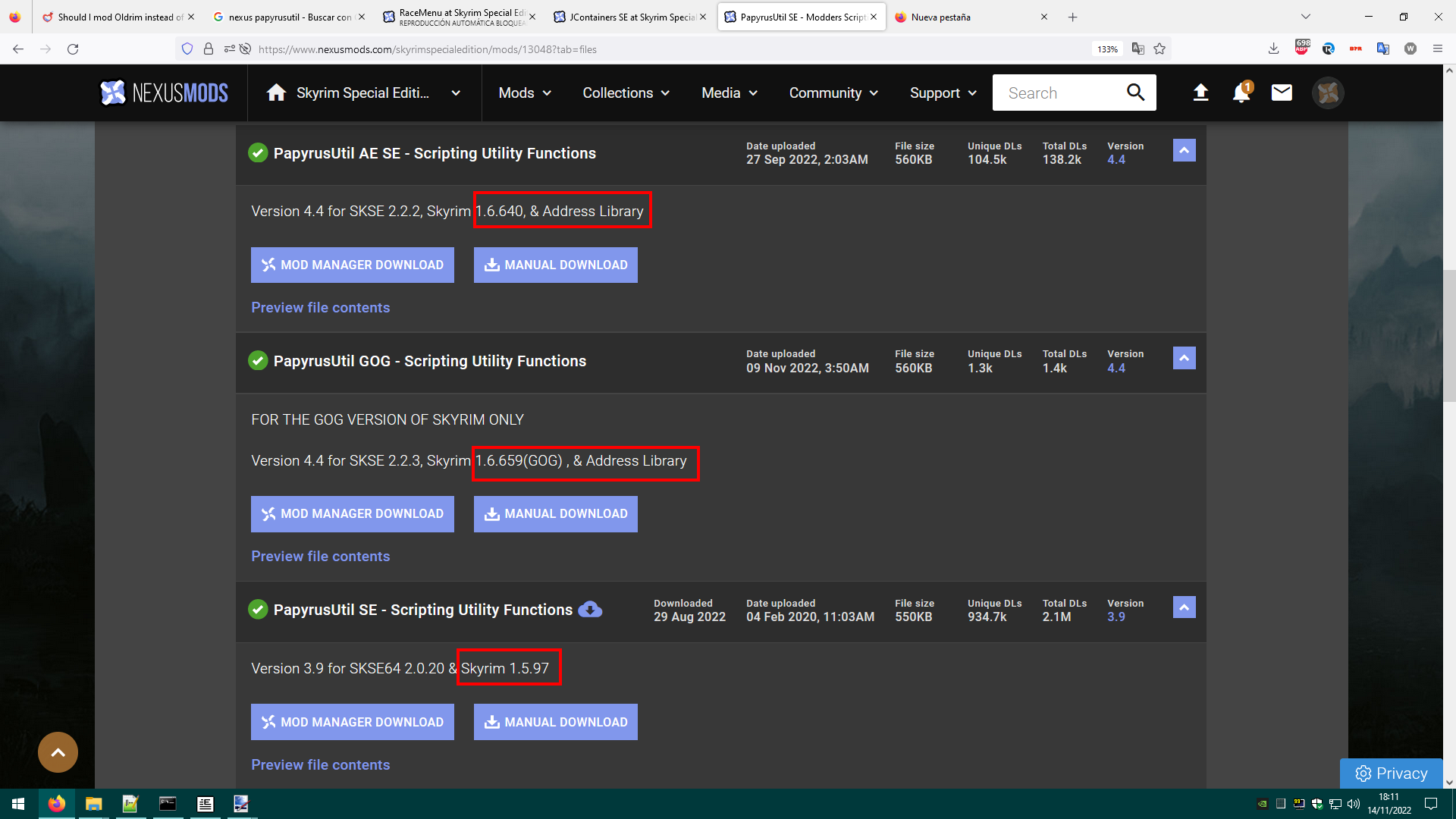The width and height of the screenshot is (1456, 819).
Task: Click the translate page icon in address bar
Action: (1137, 49)
